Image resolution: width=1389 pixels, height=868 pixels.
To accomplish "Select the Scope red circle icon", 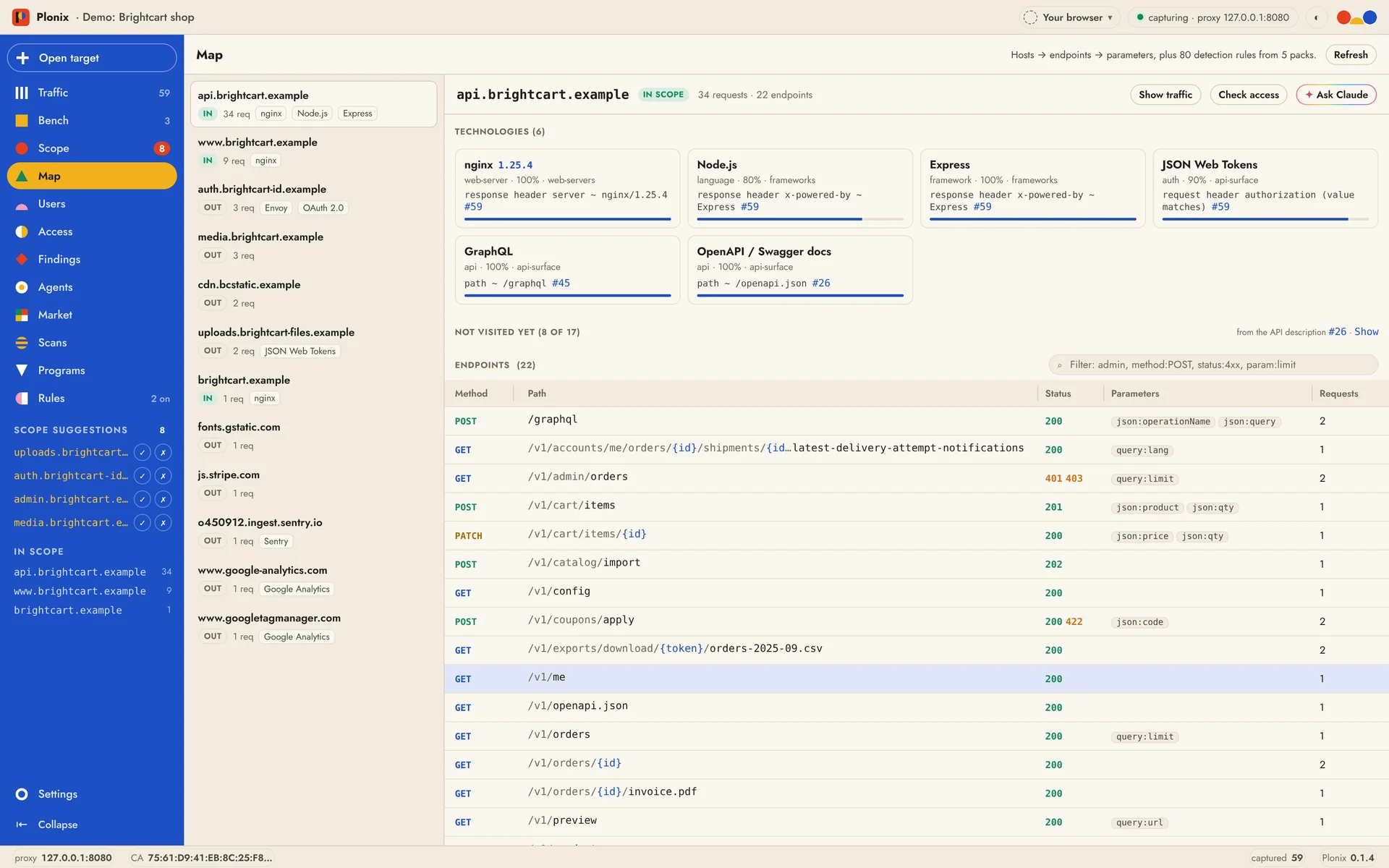I will (x=22, y=148).
